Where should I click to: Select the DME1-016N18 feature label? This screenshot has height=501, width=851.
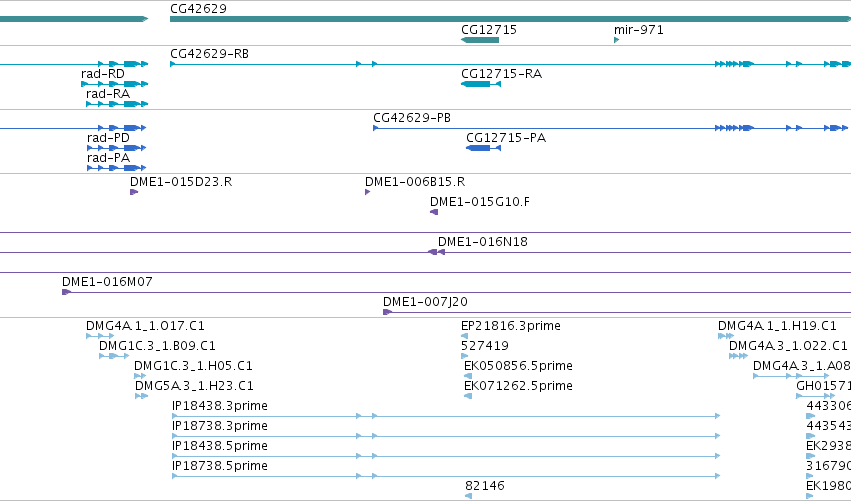tap(483, 242)
